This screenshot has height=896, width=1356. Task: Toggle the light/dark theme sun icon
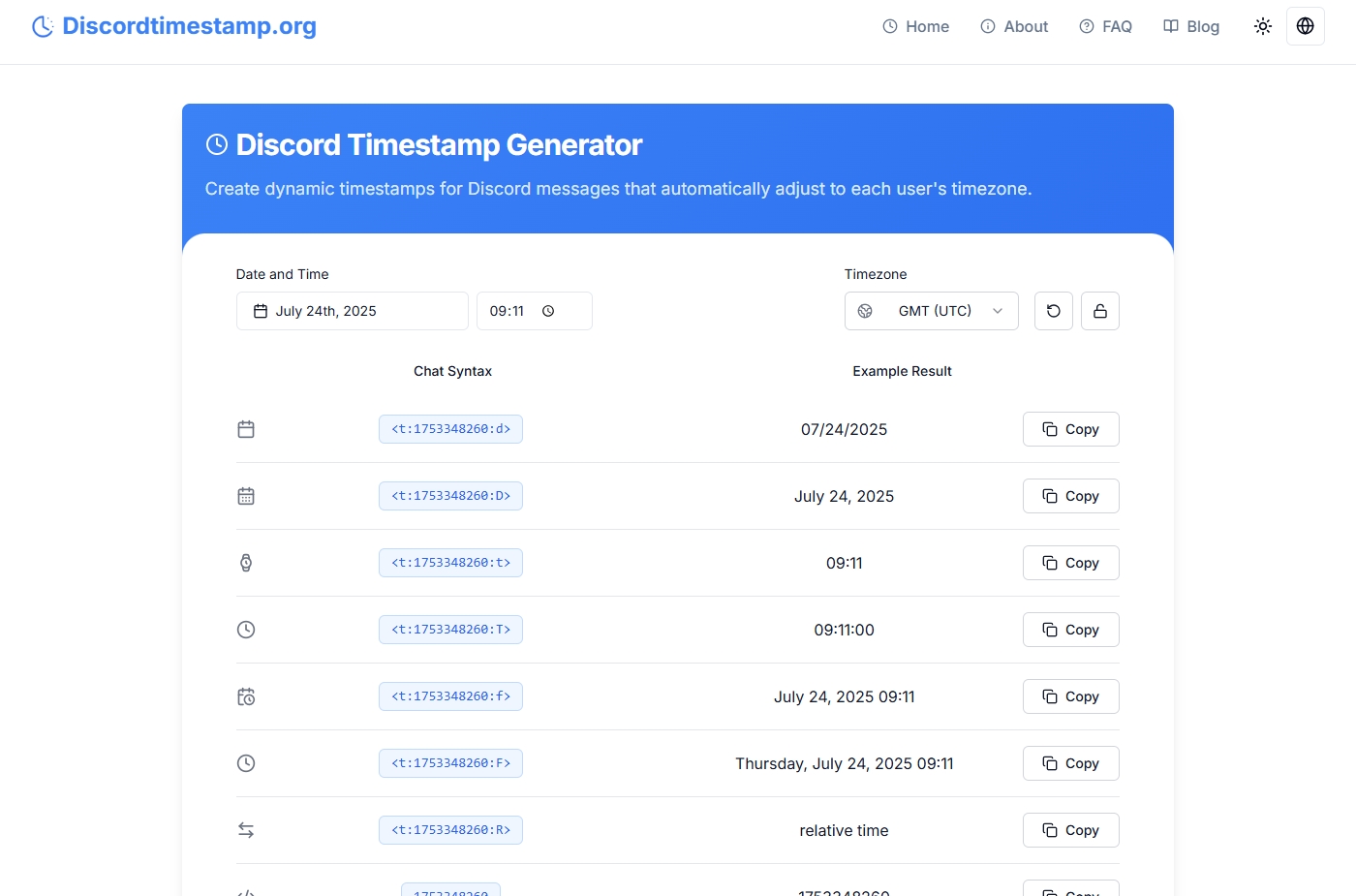coord(1262,26)
